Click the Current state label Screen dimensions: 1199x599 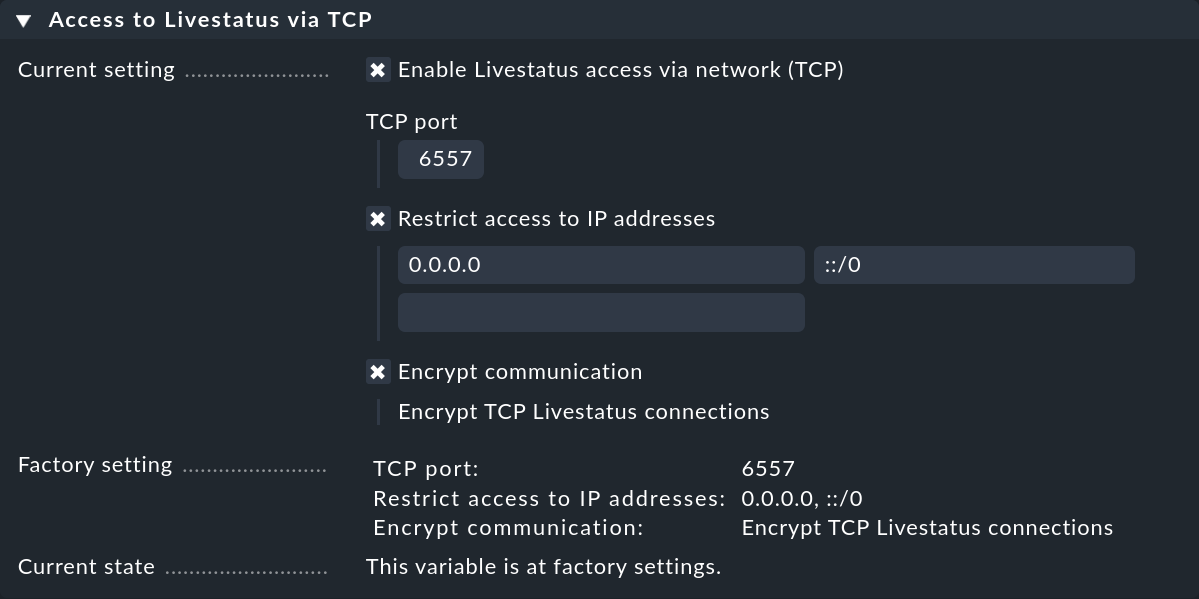pyautogui.click(x=85, y=566)
